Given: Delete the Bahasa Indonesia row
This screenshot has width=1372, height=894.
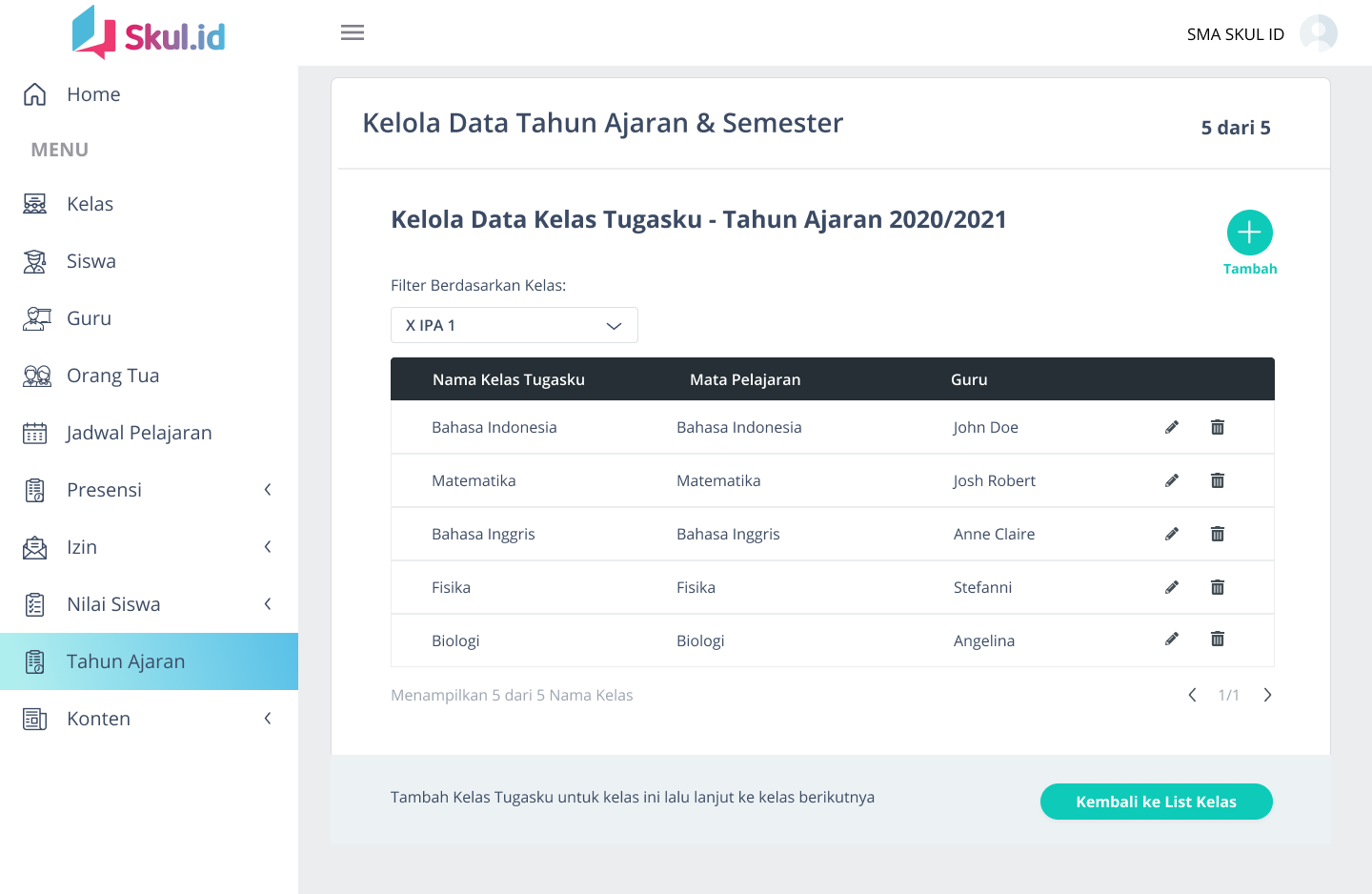Looking at the screenshot, I should pos(1217,428).
